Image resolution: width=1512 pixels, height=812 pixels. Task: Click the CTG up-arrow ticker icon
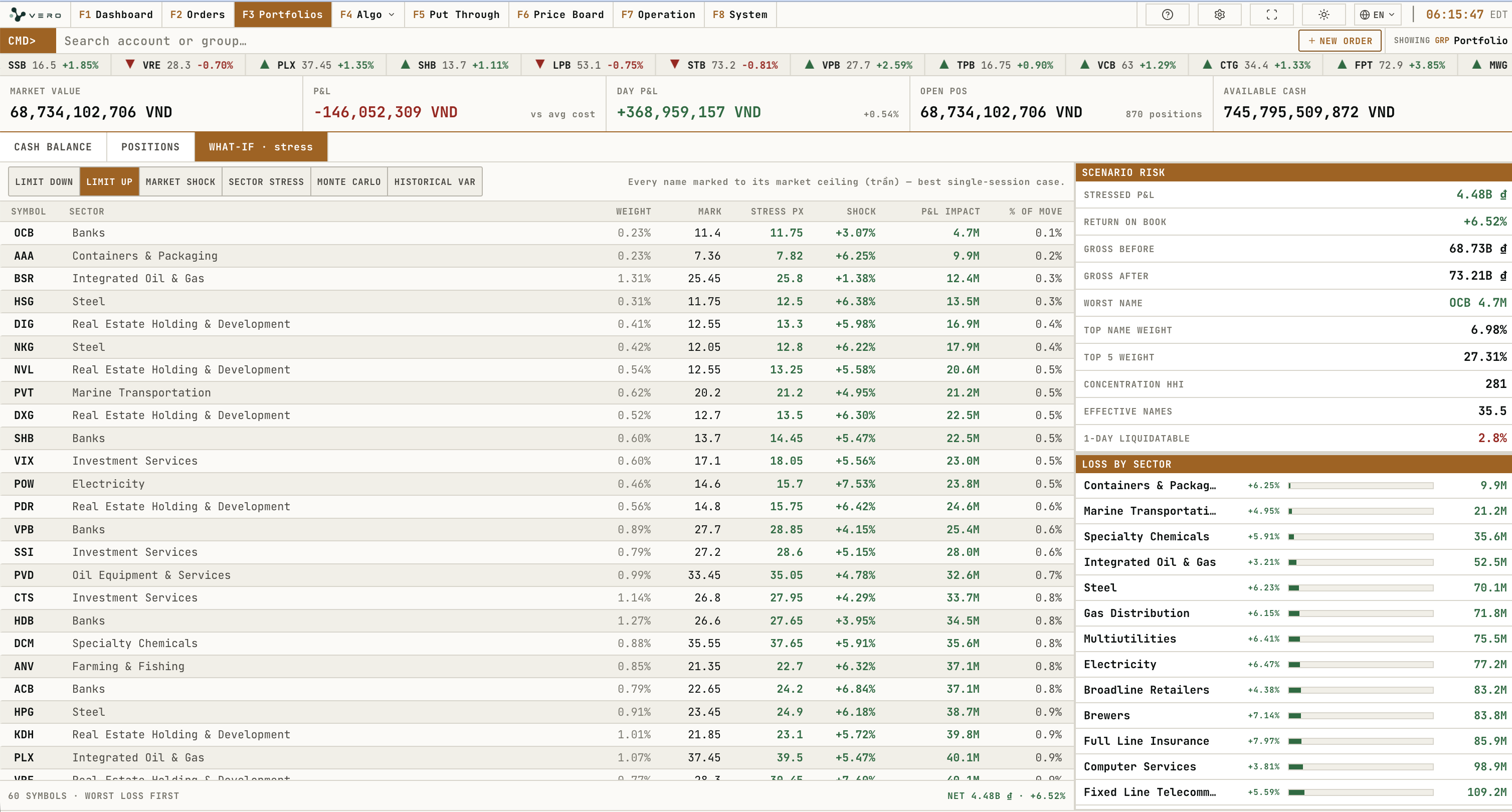1207,65
